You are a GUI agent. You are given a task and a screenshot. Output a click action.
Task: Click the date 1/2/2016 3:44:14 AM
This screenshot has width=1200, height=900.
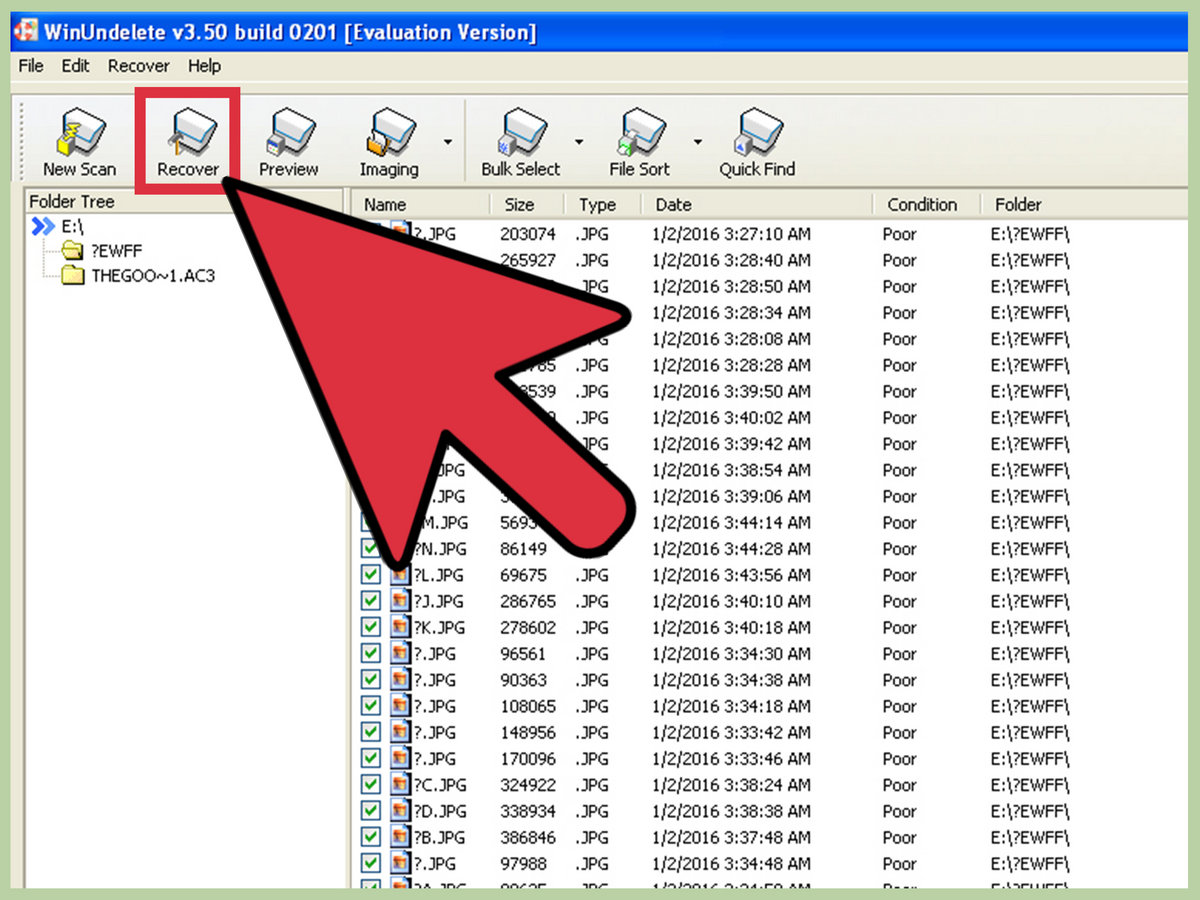[x=733, y=522]
